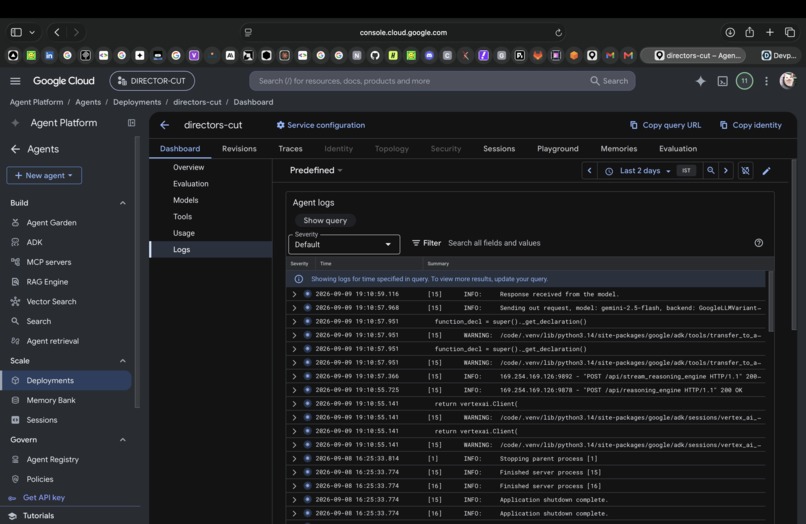
Task: Open the DIRECTOR-CUT project picker
Action: tap(152, 81)
